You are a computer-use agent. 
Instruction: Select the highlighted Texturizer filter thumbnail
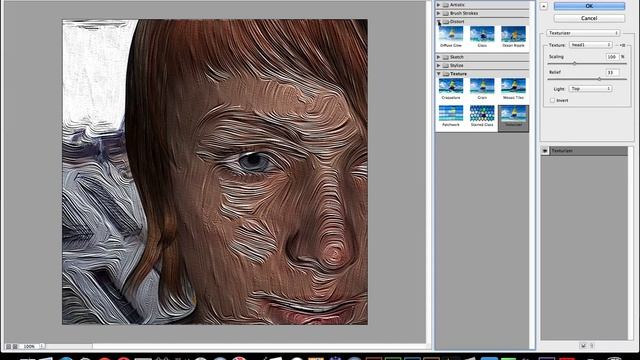pos(513,118)
